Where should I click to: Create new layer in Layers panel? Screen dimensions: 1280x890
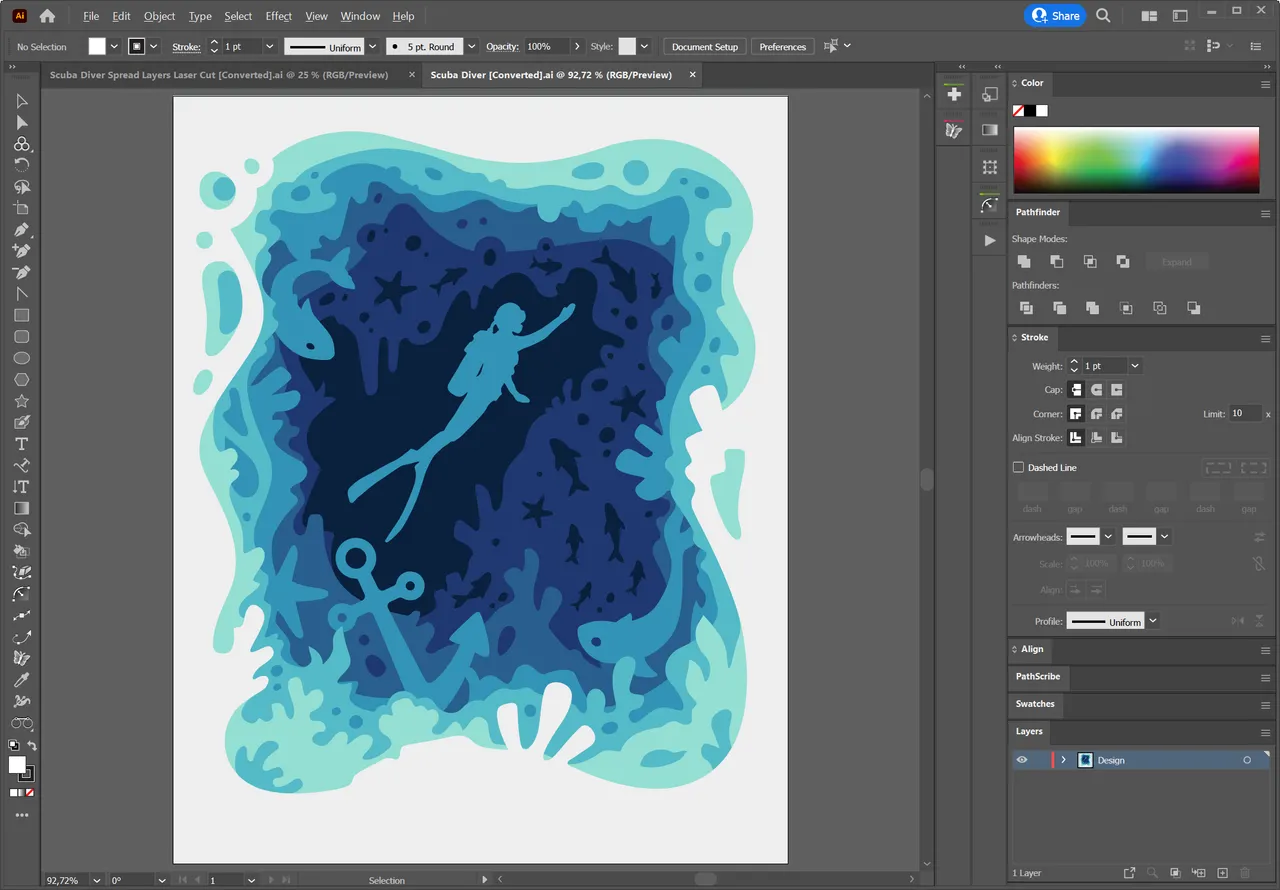1222,873
